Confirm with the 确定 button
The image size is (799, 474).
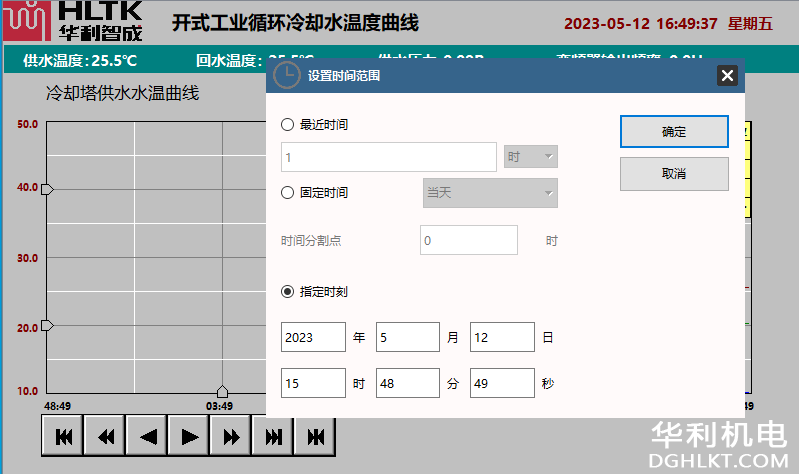coord(674,131)
